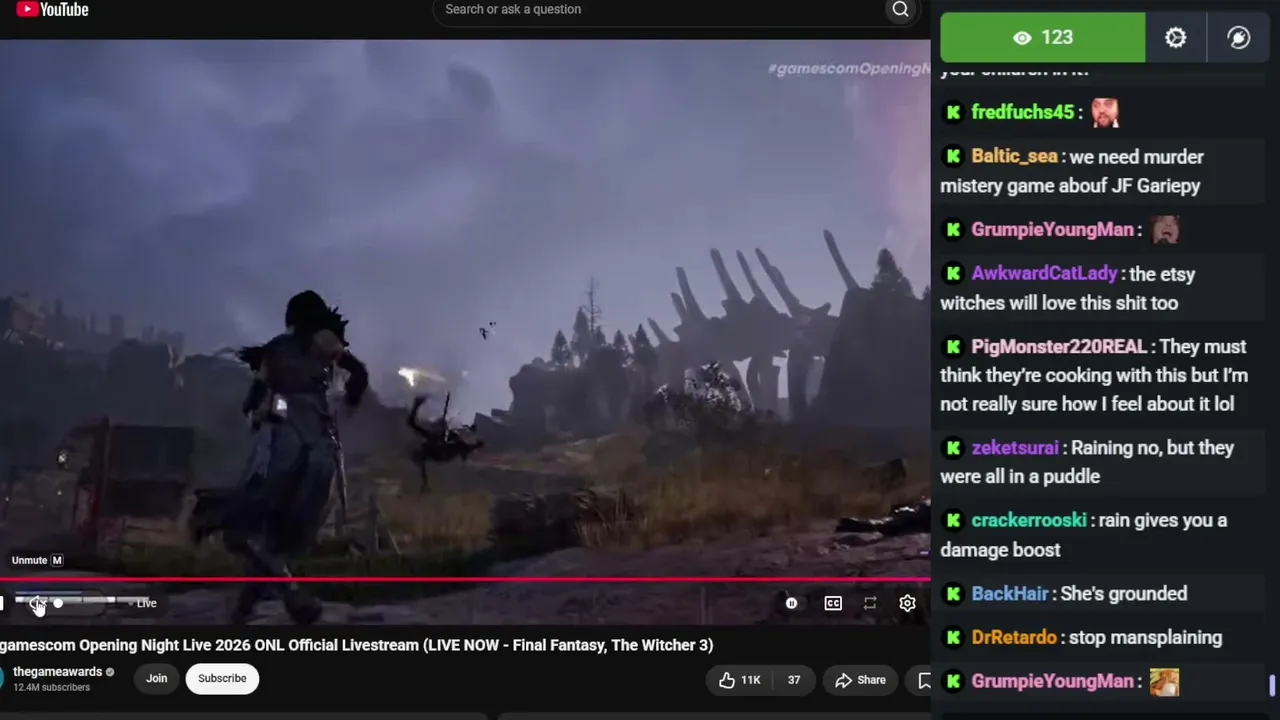
Task: Click username AwkwardCatLady in chat
Action: coord(1044,273)
